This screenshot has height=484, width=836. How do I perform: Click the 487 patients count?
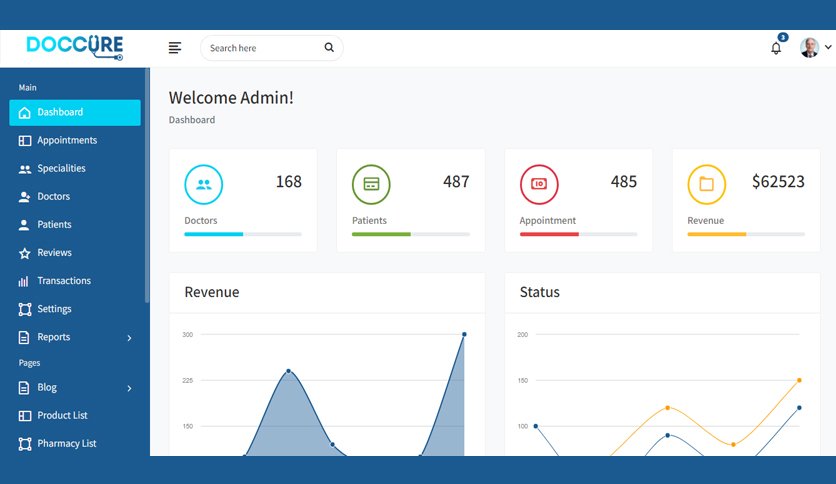coord(456,182)
